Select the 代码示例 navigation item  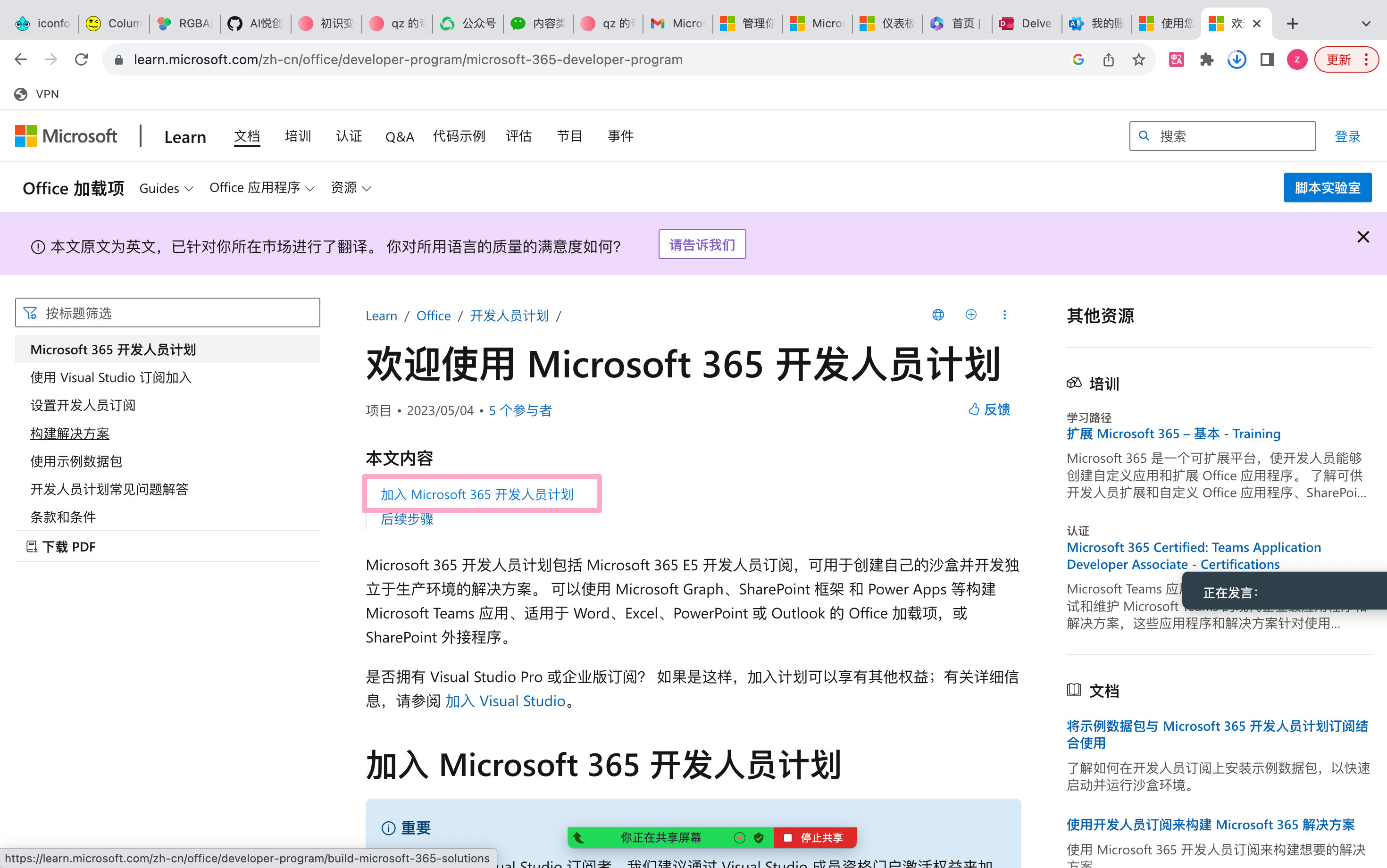pyautogui.click(x=460, y=136)
